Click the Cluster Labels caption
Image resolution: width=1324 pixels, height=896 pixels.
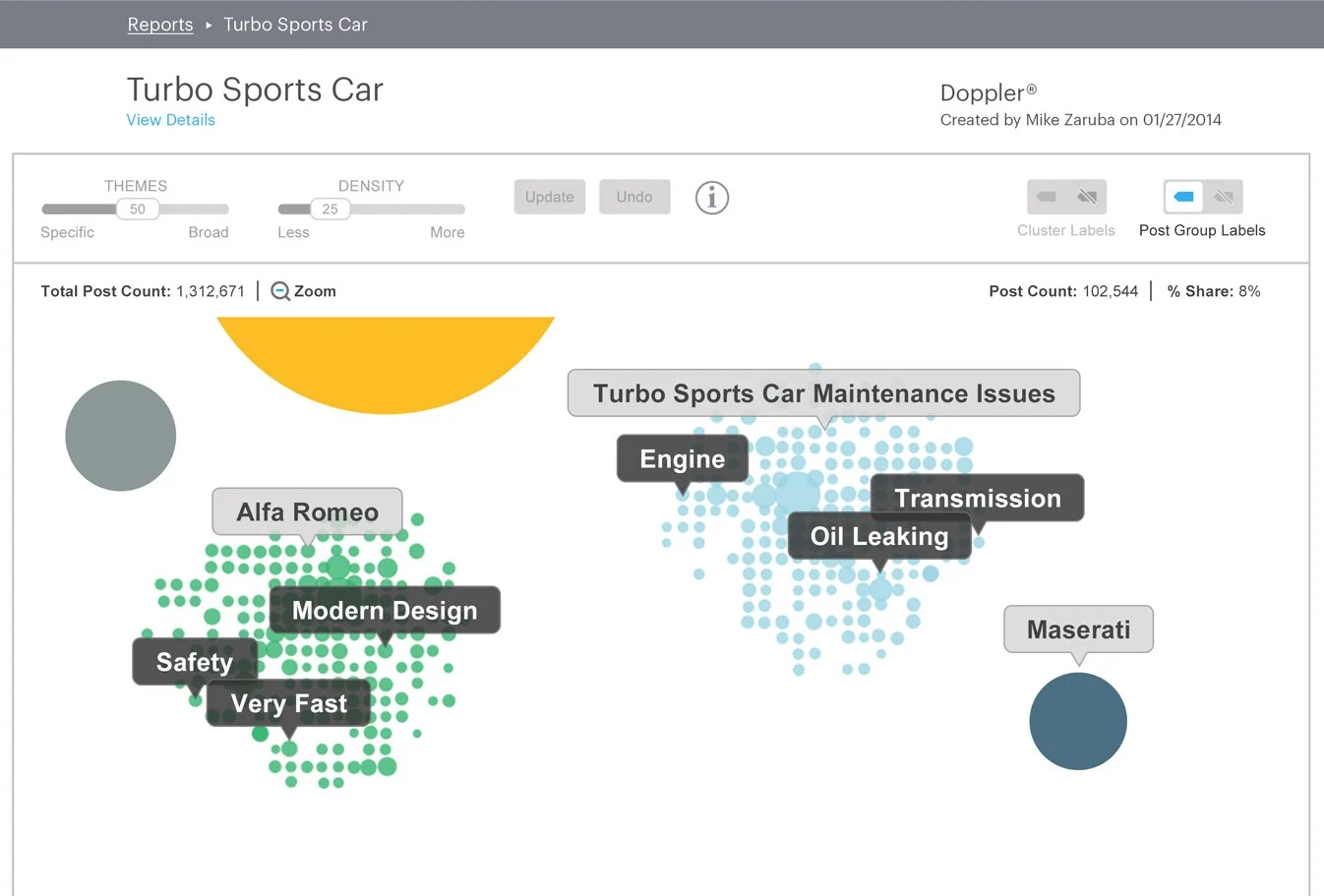tap(1066, 230)
